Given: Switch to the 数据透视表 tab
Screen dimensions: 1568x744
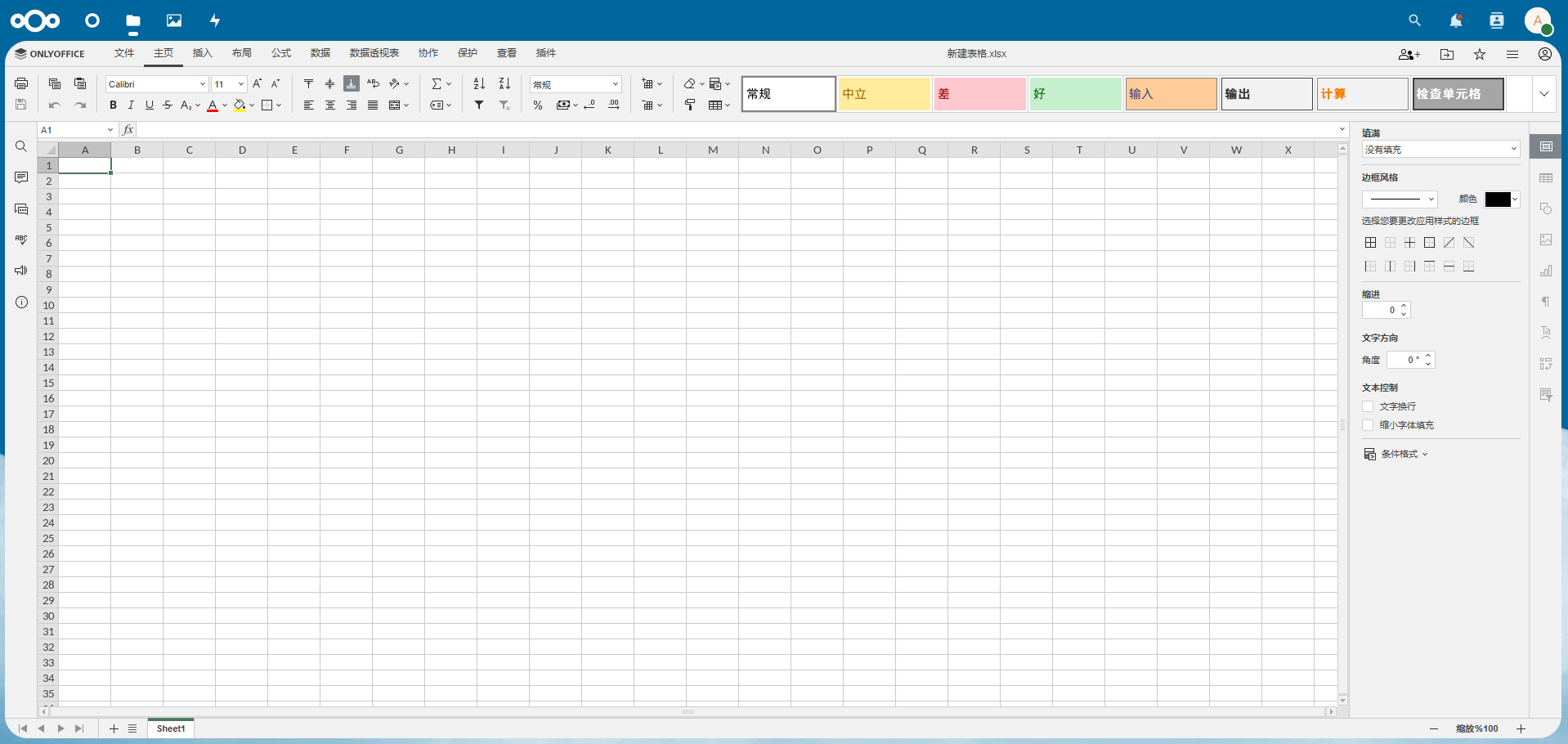Looking at the screenshot, I should pyautogui.click(x=374, y=53).
